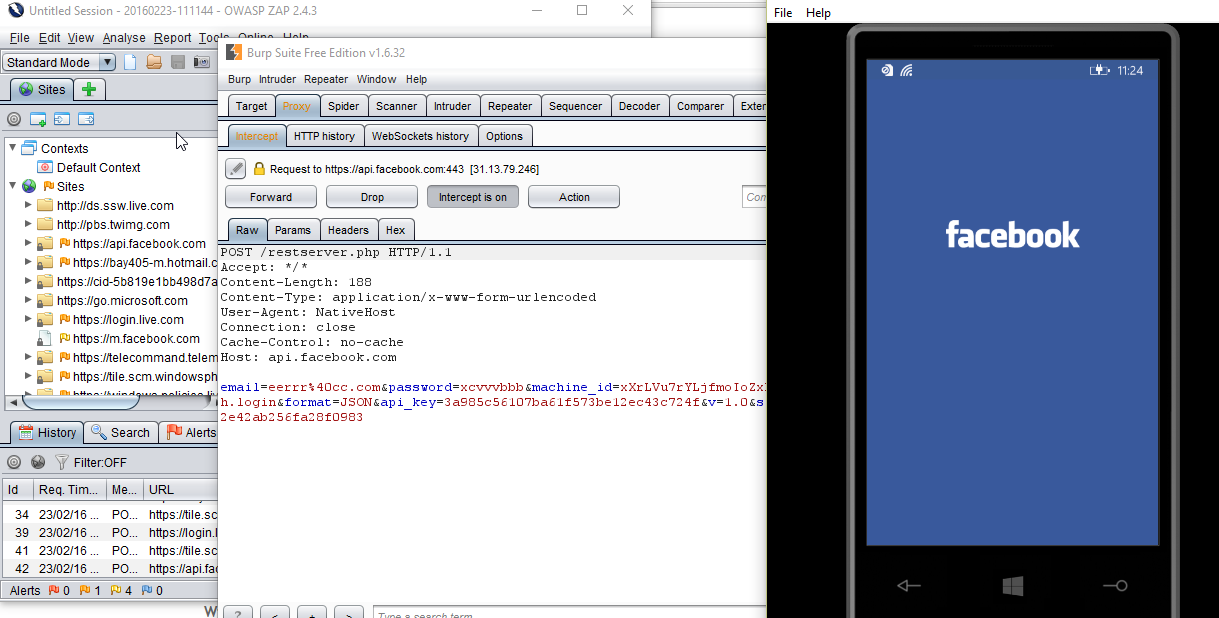Click ZAP new session page icon
The height and width of the screenshot is (618, 1219).
tap(130, 62)
